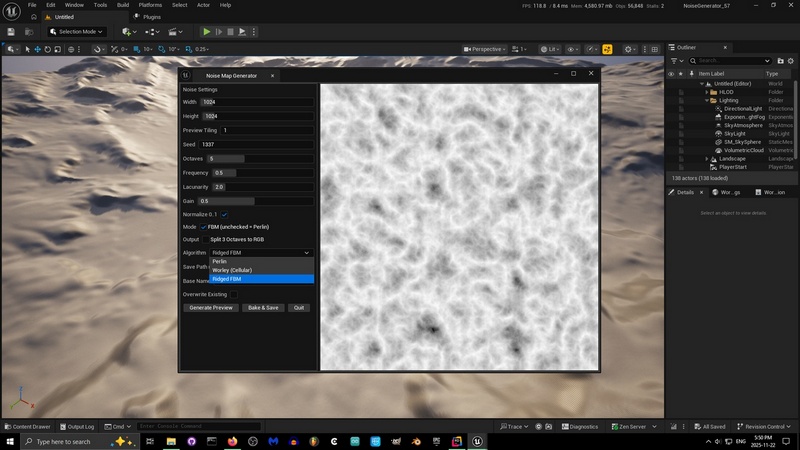Toggle the Normalize 0..1 checkbox

[225, 214]
